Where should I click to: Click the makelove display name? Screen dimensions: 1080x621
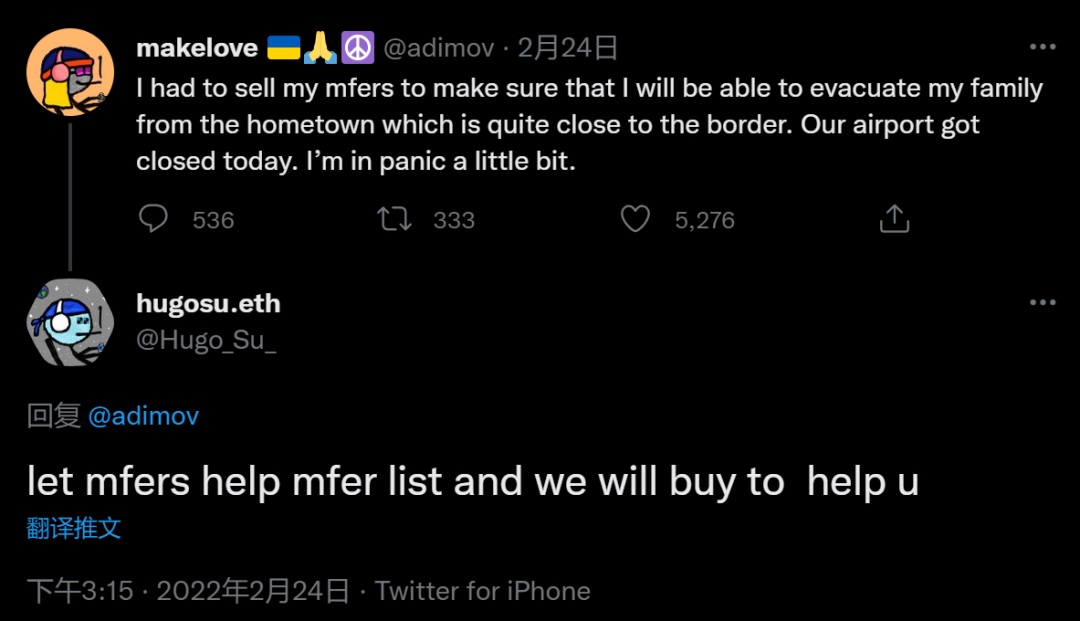(197, 48)
